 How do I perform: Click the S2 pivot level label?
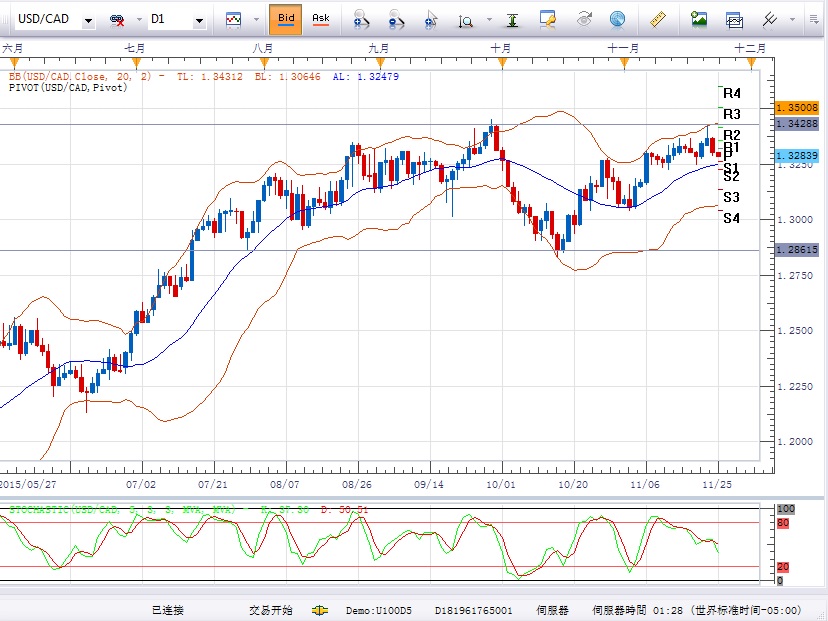point(731,177)
